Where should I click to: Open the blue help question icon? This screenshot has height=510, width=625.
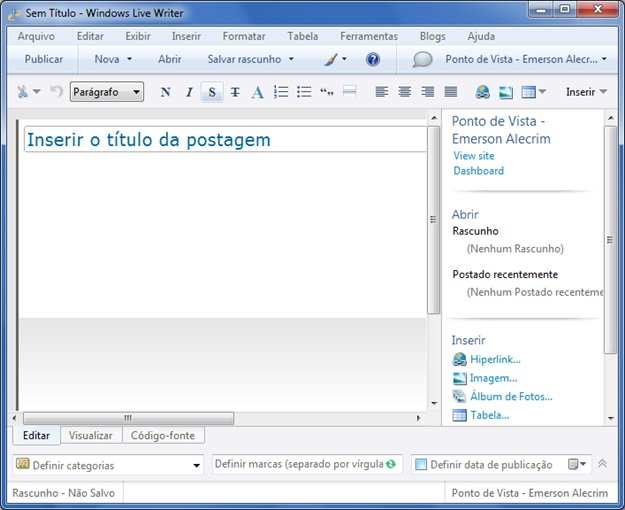373,59
